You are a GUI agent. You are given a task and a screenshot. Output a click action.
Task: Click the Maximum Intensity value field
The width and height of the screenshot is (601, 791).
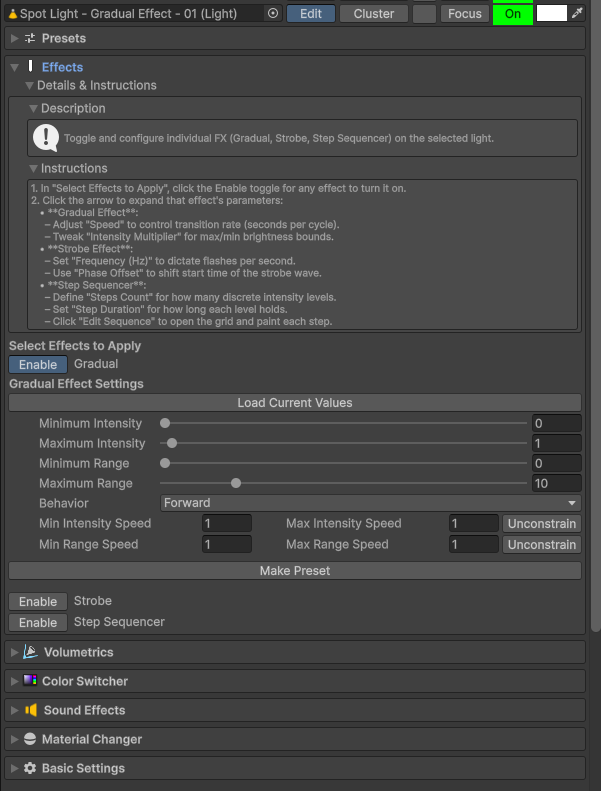tap(557, 443)
